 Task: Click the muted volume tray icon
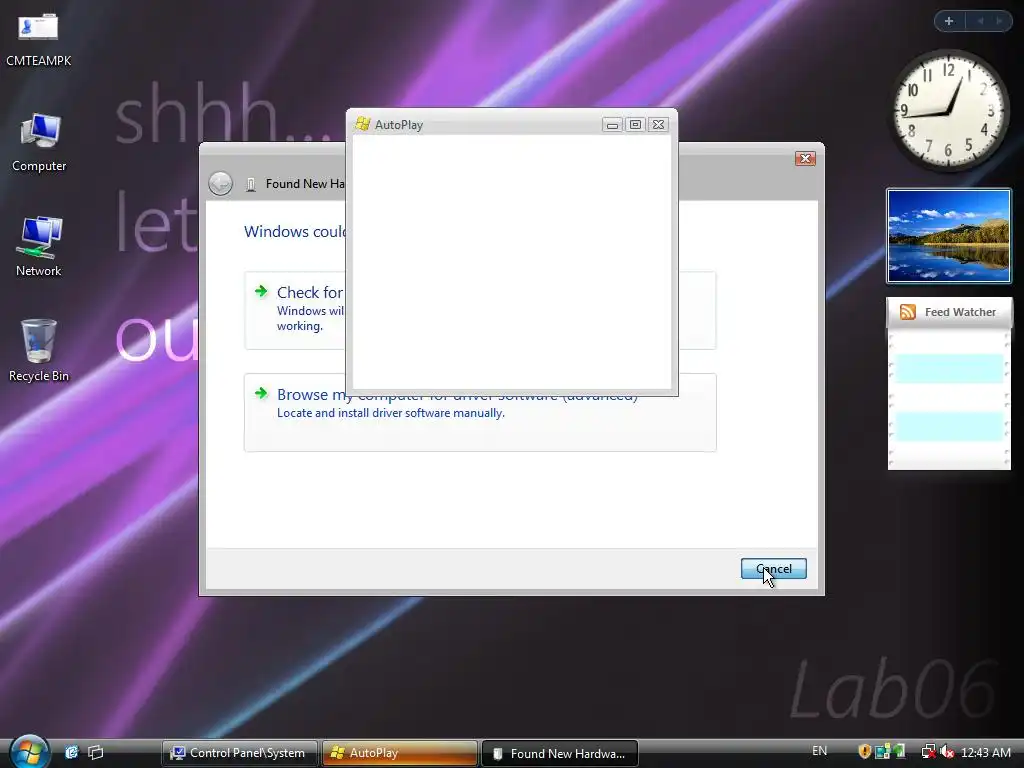pyautogui.click(x=947, y=752)
